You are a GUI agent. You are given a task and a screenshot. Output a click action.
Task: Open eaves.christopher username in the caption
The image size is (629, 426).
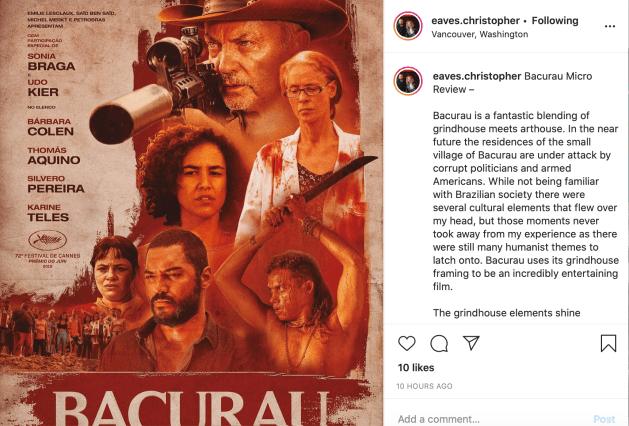tap(477, 76)
